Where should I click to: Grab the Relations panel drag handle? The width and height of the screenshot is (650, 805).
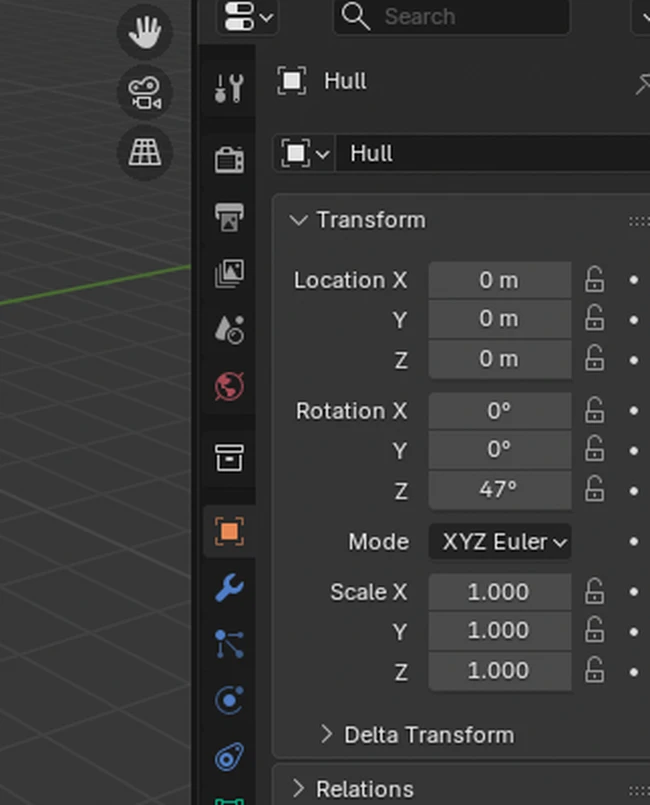(640, 791)
